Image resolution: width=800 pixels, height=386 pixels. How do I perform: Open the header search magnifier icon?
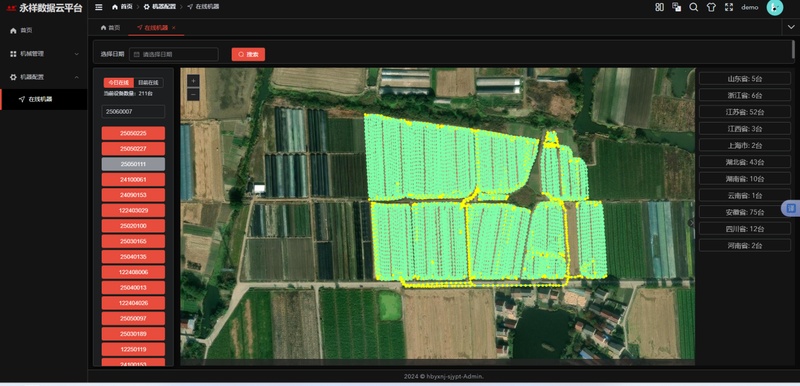[694, 7]
